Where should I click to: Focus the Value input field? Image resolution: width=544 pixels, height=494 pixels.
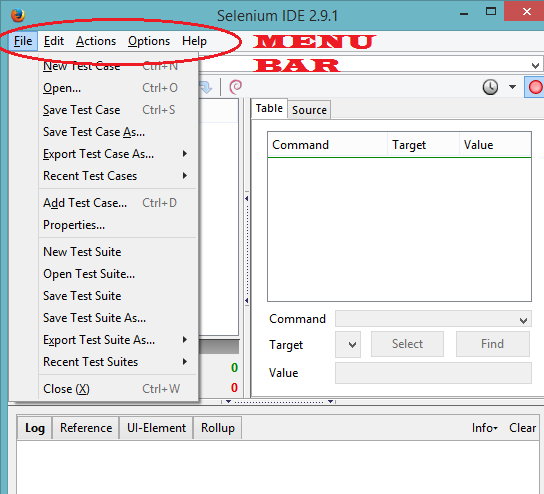pyautogui.click(x=433, y=373)
